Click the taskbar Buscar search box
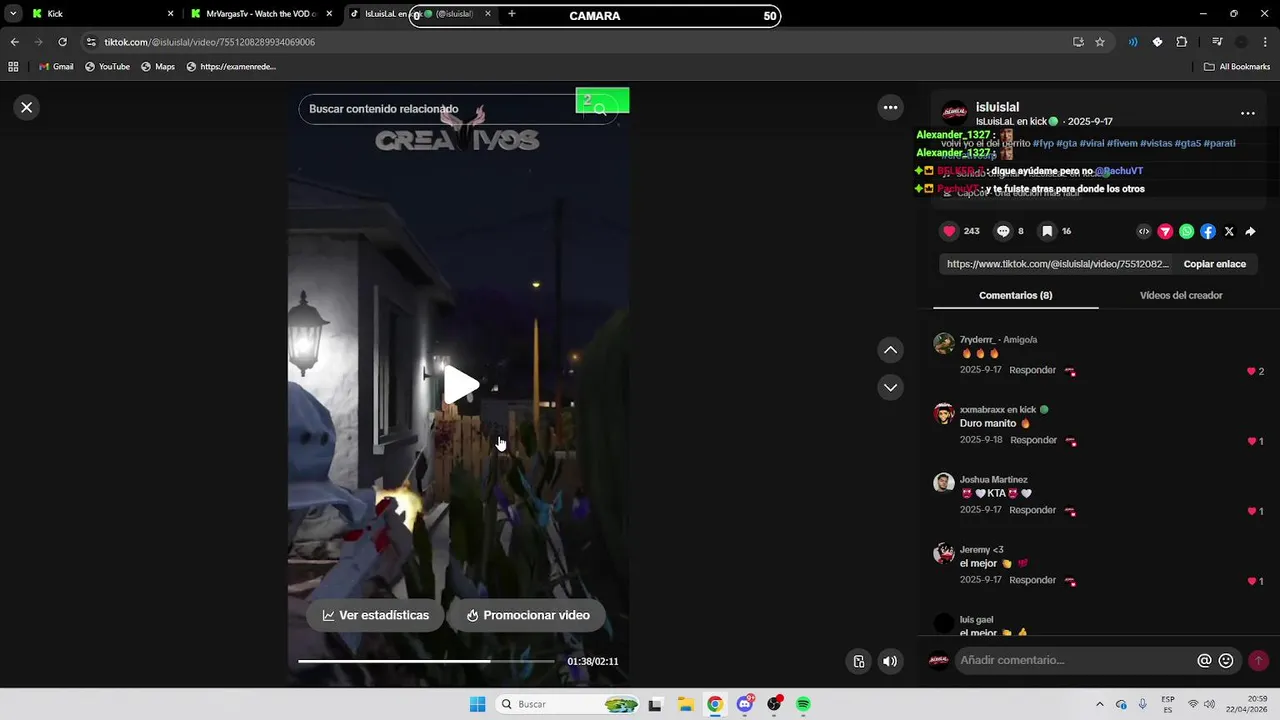Viewport: 1280px width, 720px height. (x=567, y=704)
